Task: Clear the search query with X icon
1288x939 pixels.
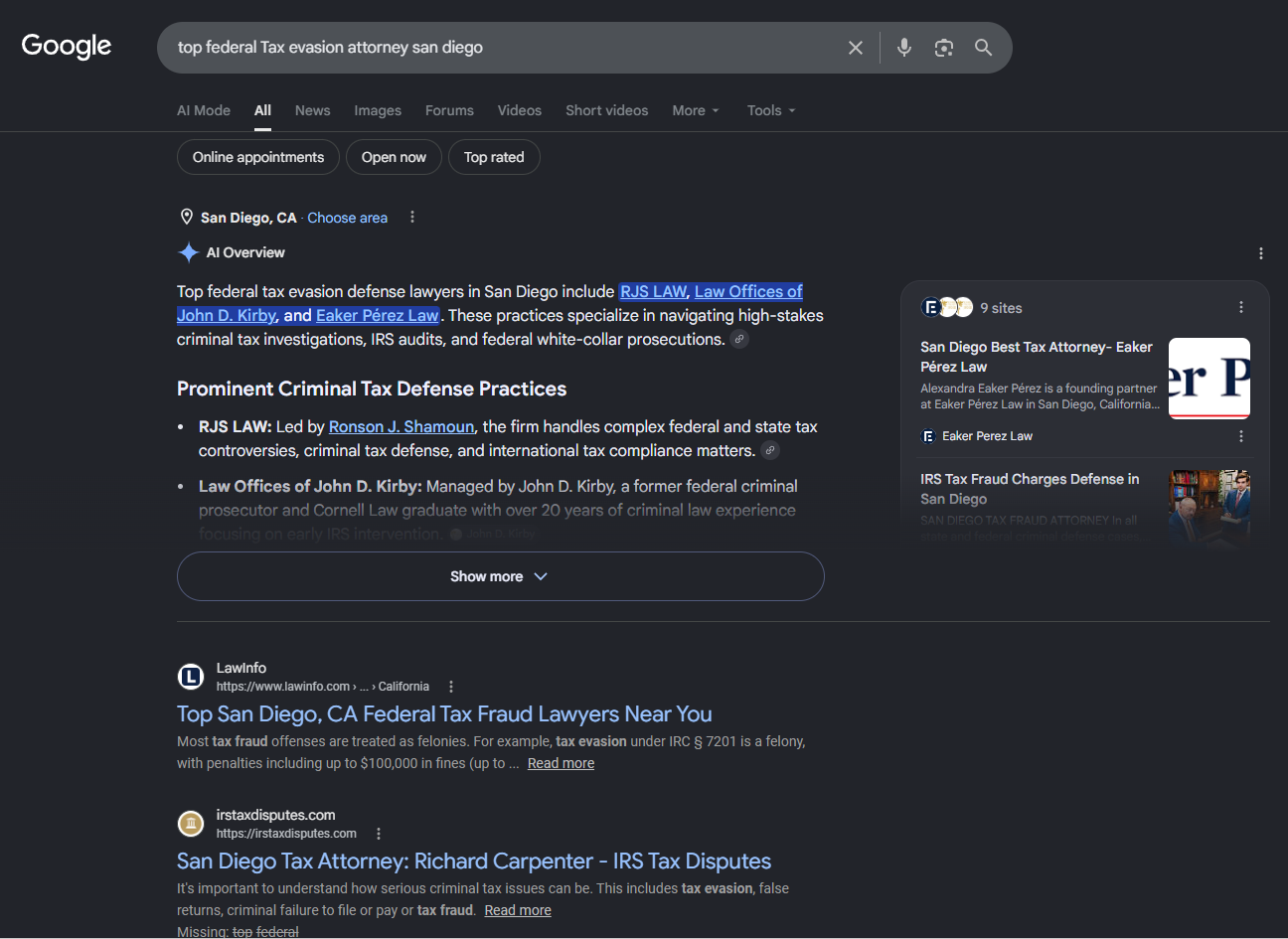Action: pyautogui.click(x=855, y=48)
